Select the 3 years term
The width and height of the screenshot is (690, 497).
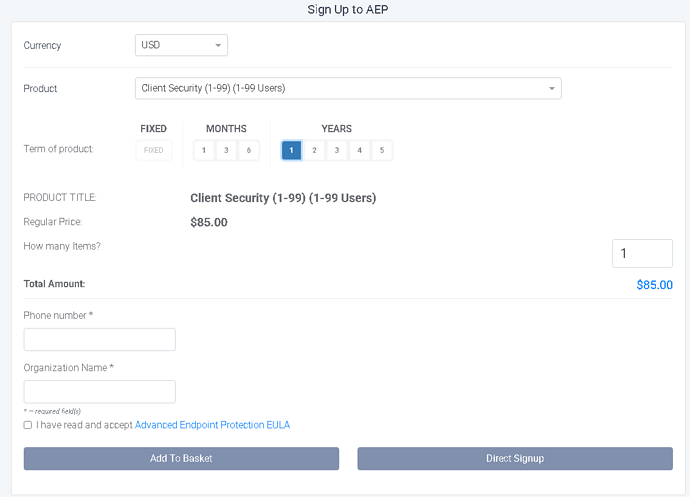click(x=337, y=150)
